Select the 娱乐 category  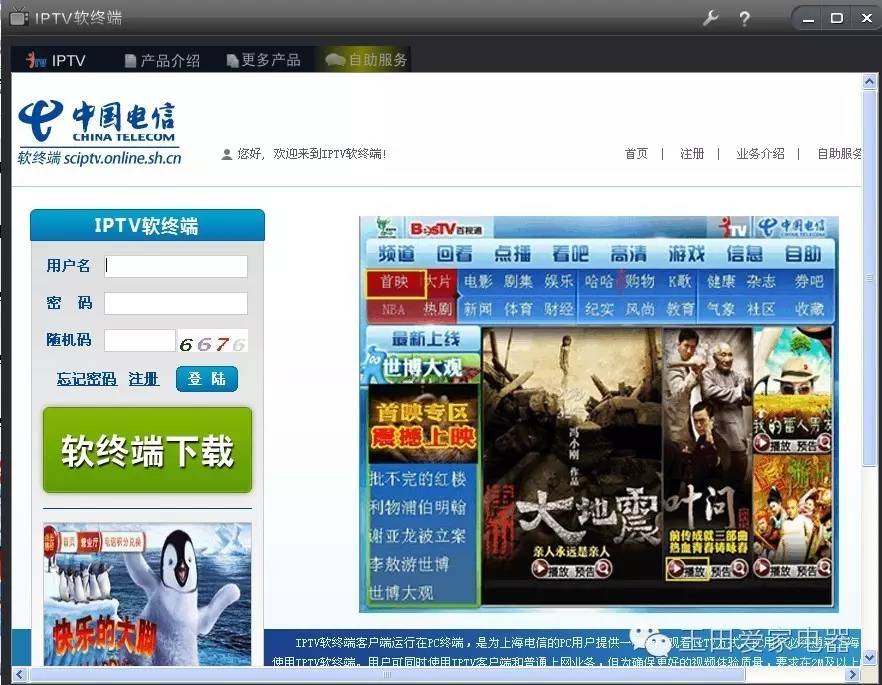pos(559,281)
